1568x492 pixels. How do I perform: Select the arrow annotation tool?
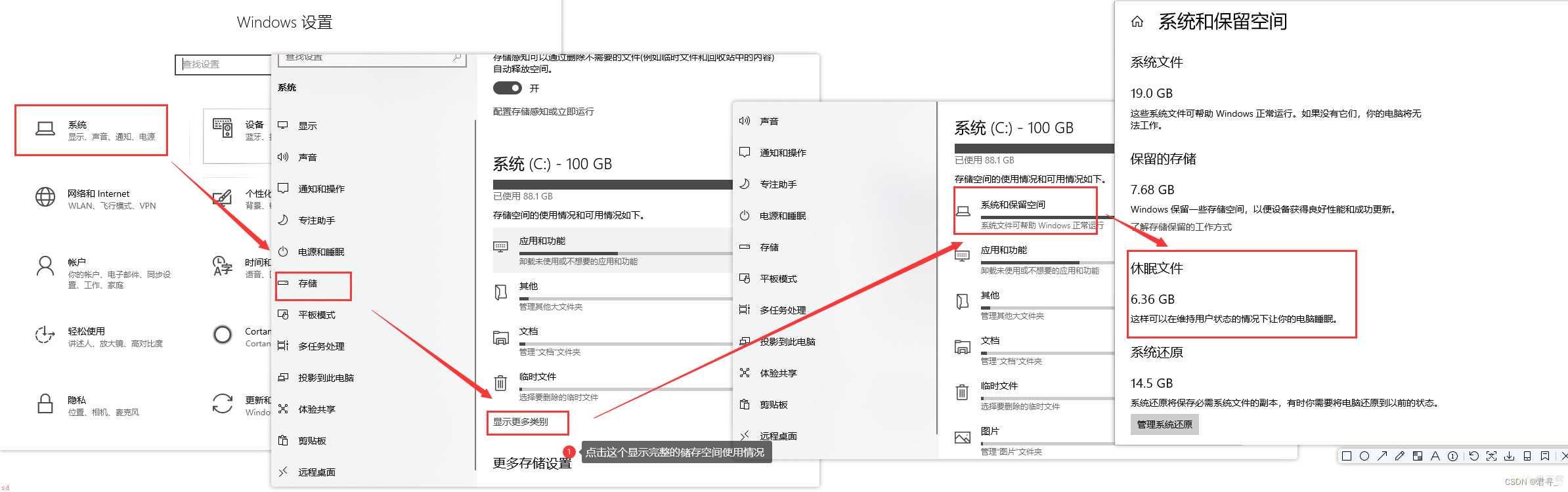[1382, 456]
